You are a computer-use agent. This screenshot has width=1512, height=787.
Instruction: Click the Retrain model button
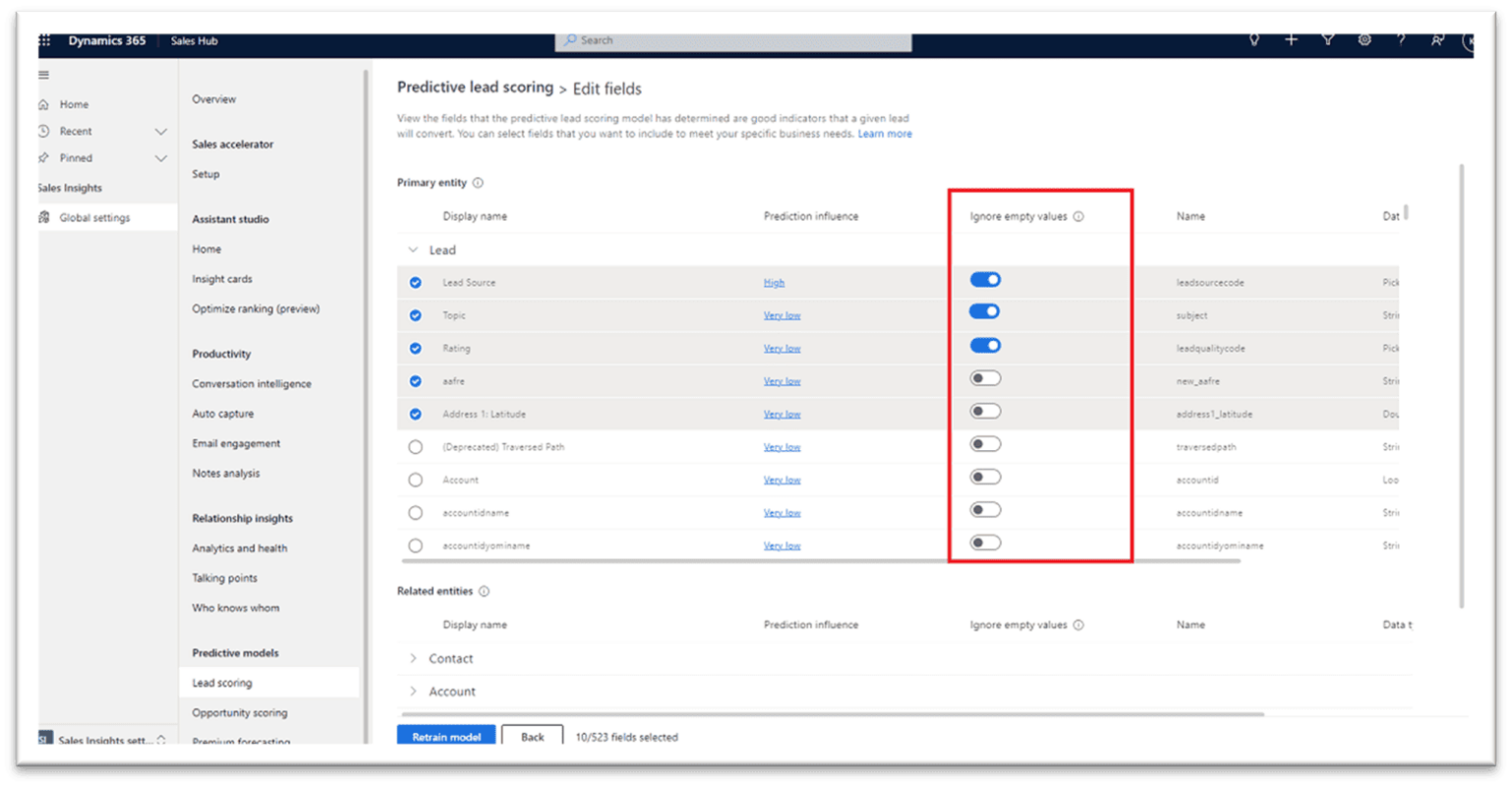pos(446,737)
